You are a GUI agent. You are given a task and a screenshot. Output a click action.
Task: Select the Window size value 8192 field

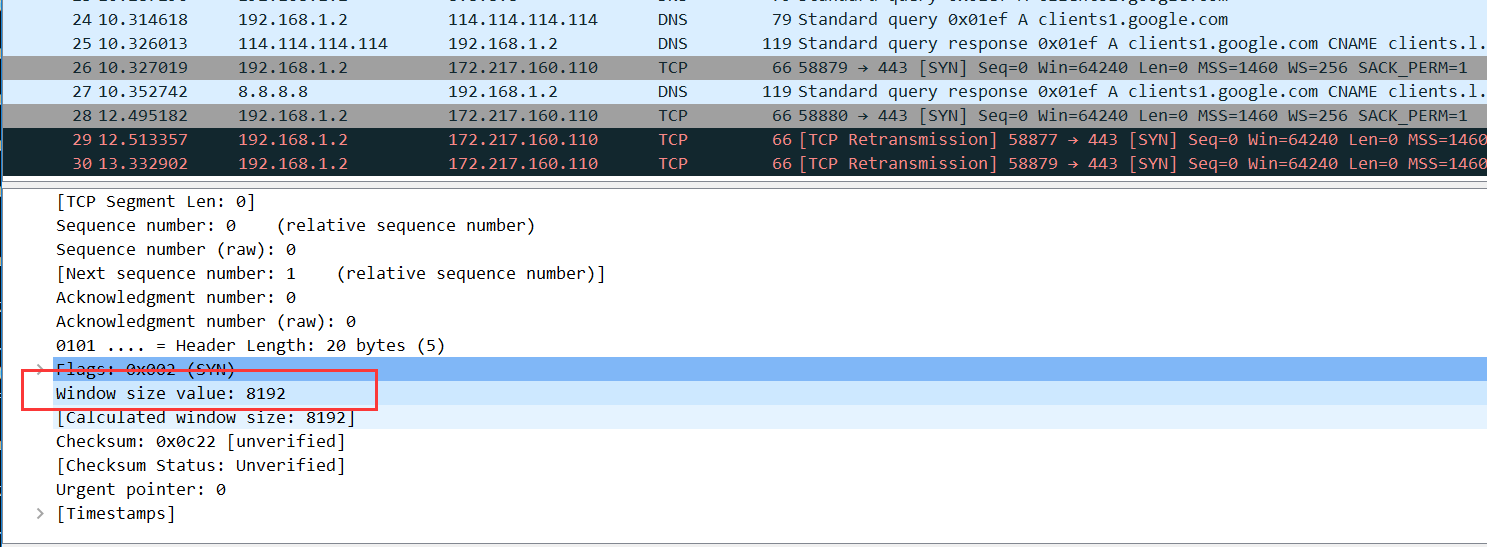[171, 394]
